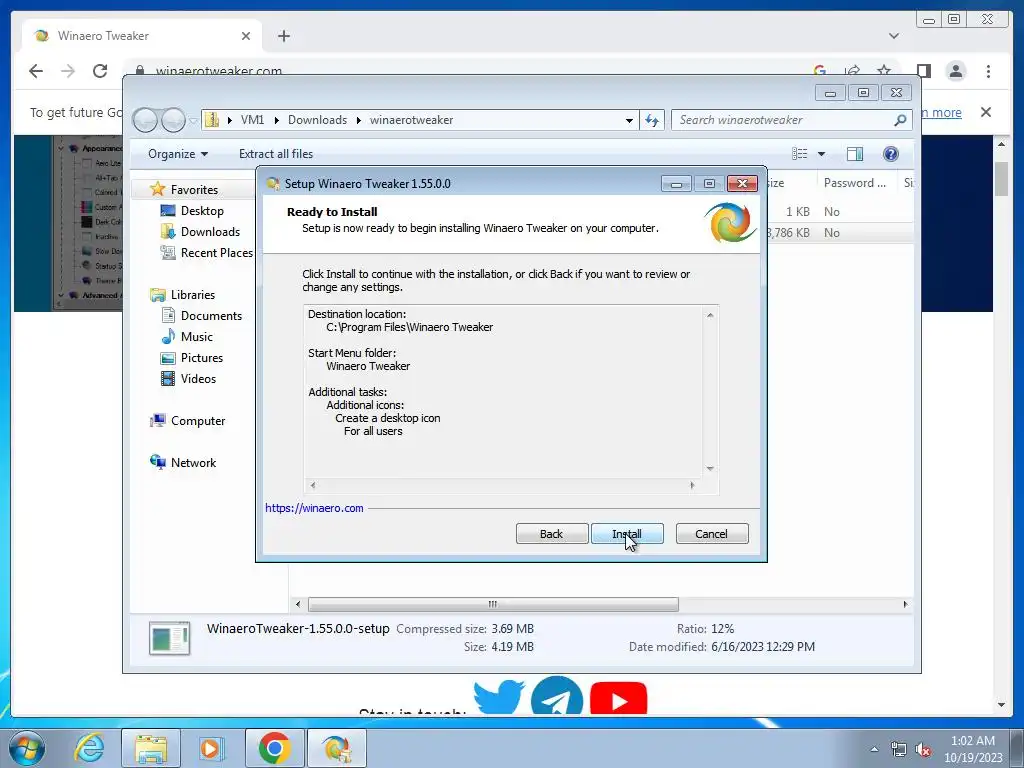Open Chrome three-dot menu

[988, 71]
